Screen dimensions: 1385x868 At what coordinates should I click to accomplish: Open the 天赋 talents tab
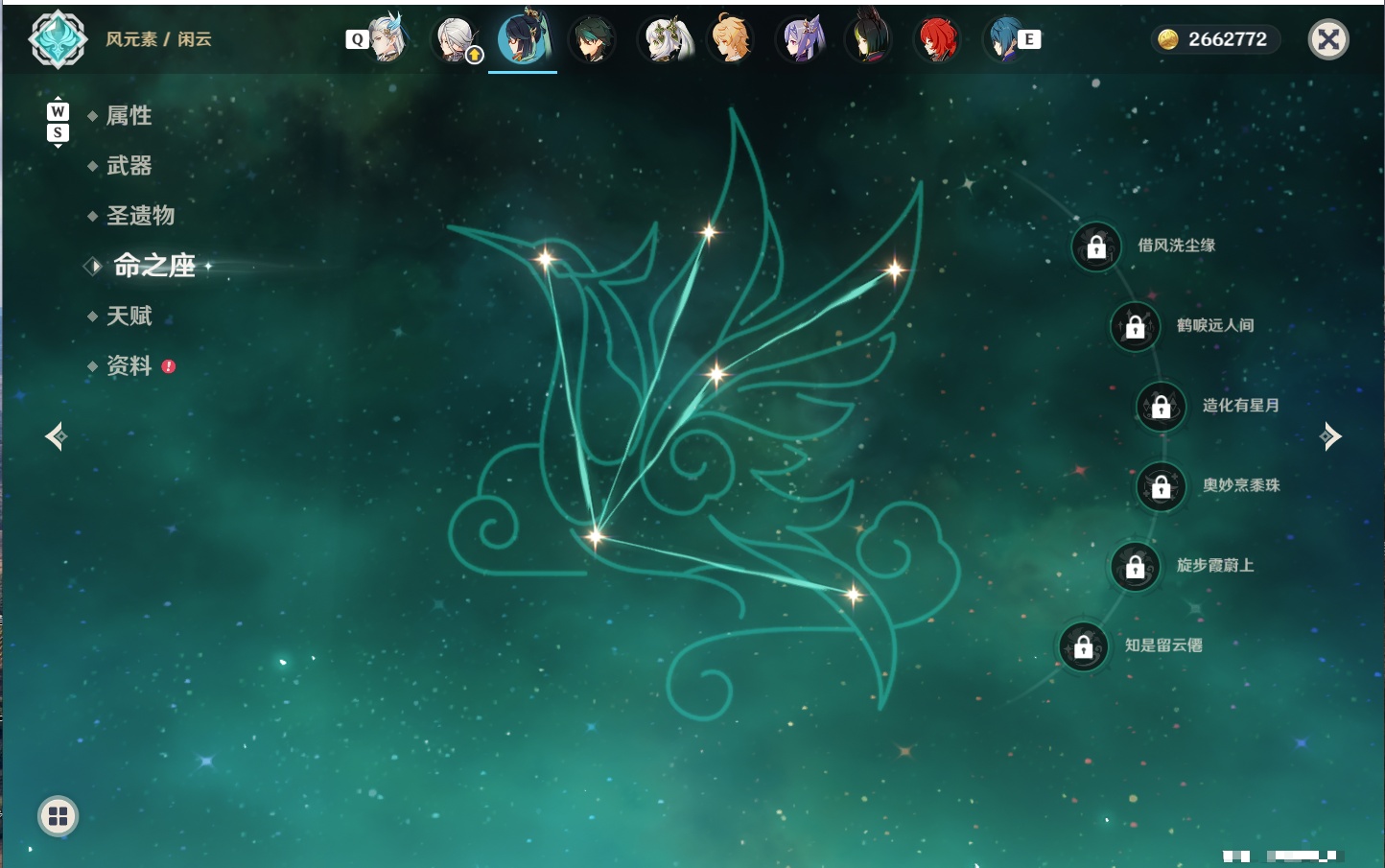point(129,316)
